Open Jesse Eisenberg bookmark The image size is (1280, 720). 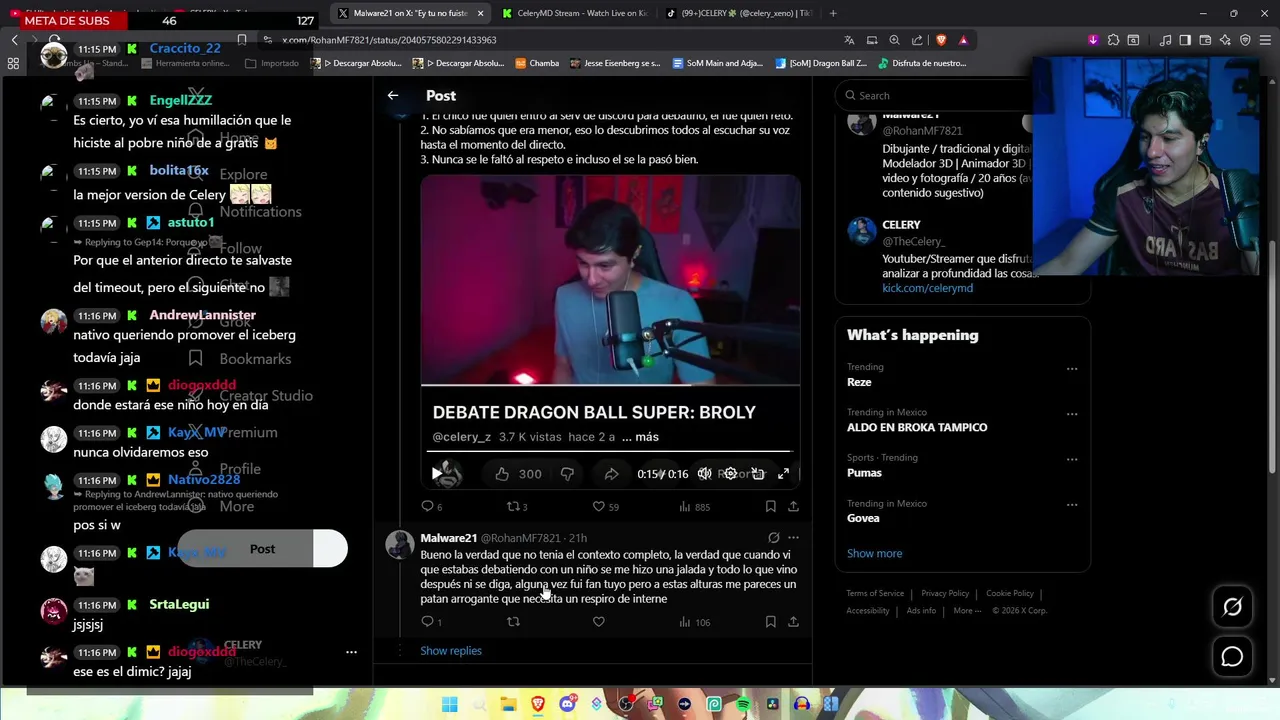(615, 63)
